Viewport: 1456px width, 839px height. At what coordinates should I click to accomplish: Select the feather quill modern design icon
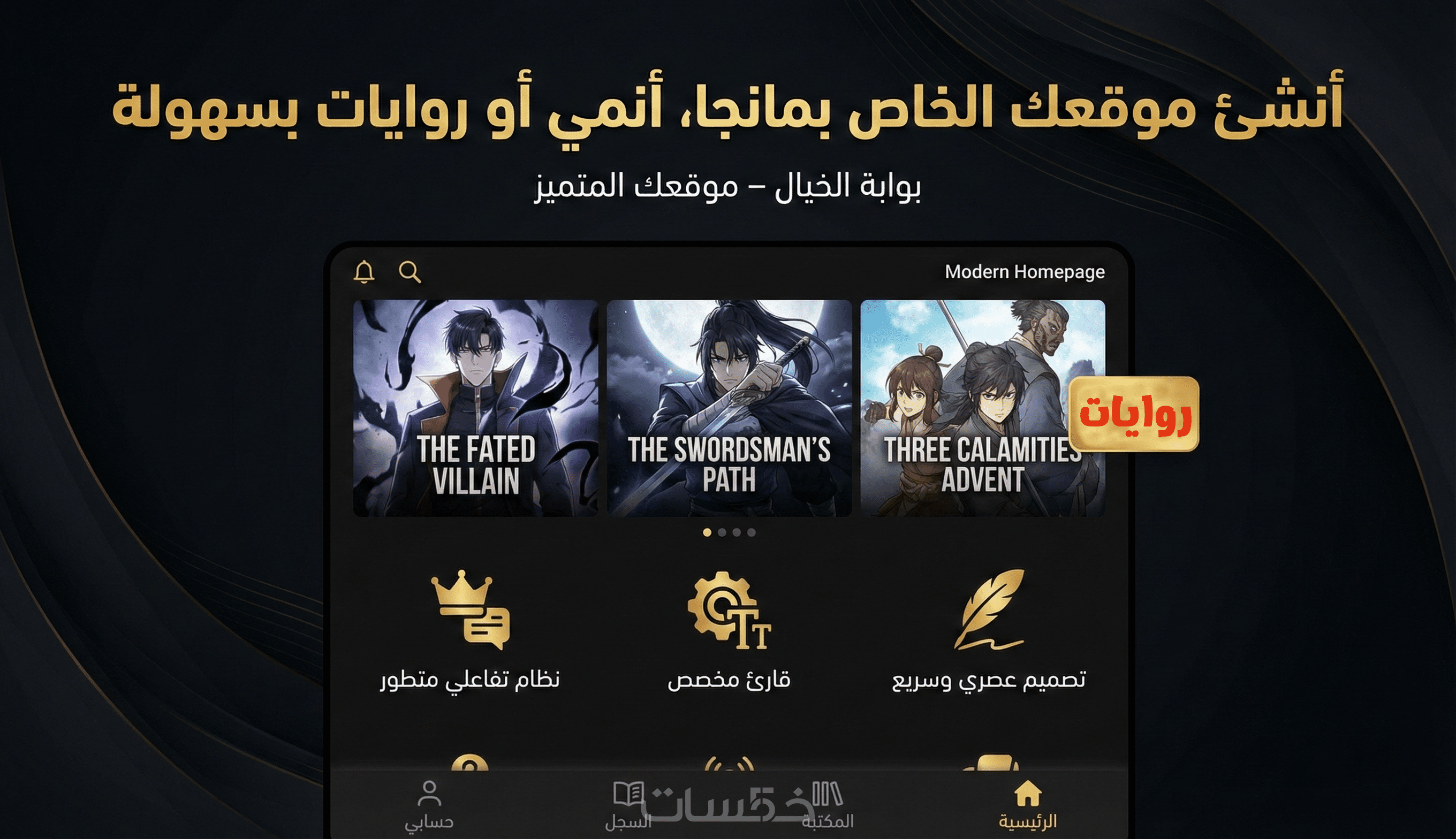pos(989,609)
